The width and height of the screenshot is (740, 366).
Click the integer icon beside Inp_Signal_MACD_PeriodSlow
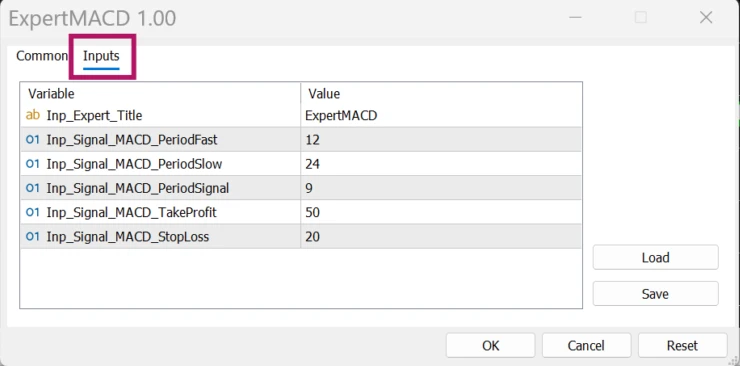click(33, 164)
